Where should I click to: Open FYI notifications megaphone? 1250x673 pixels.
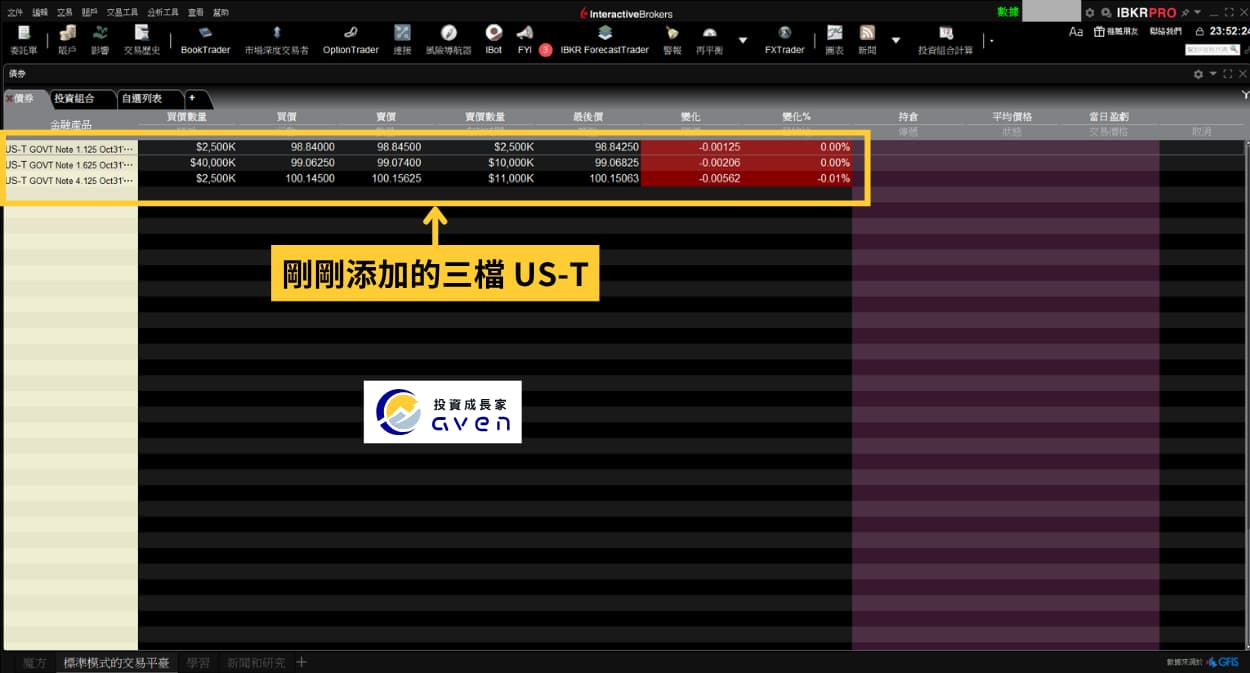[x=525, y=39]
